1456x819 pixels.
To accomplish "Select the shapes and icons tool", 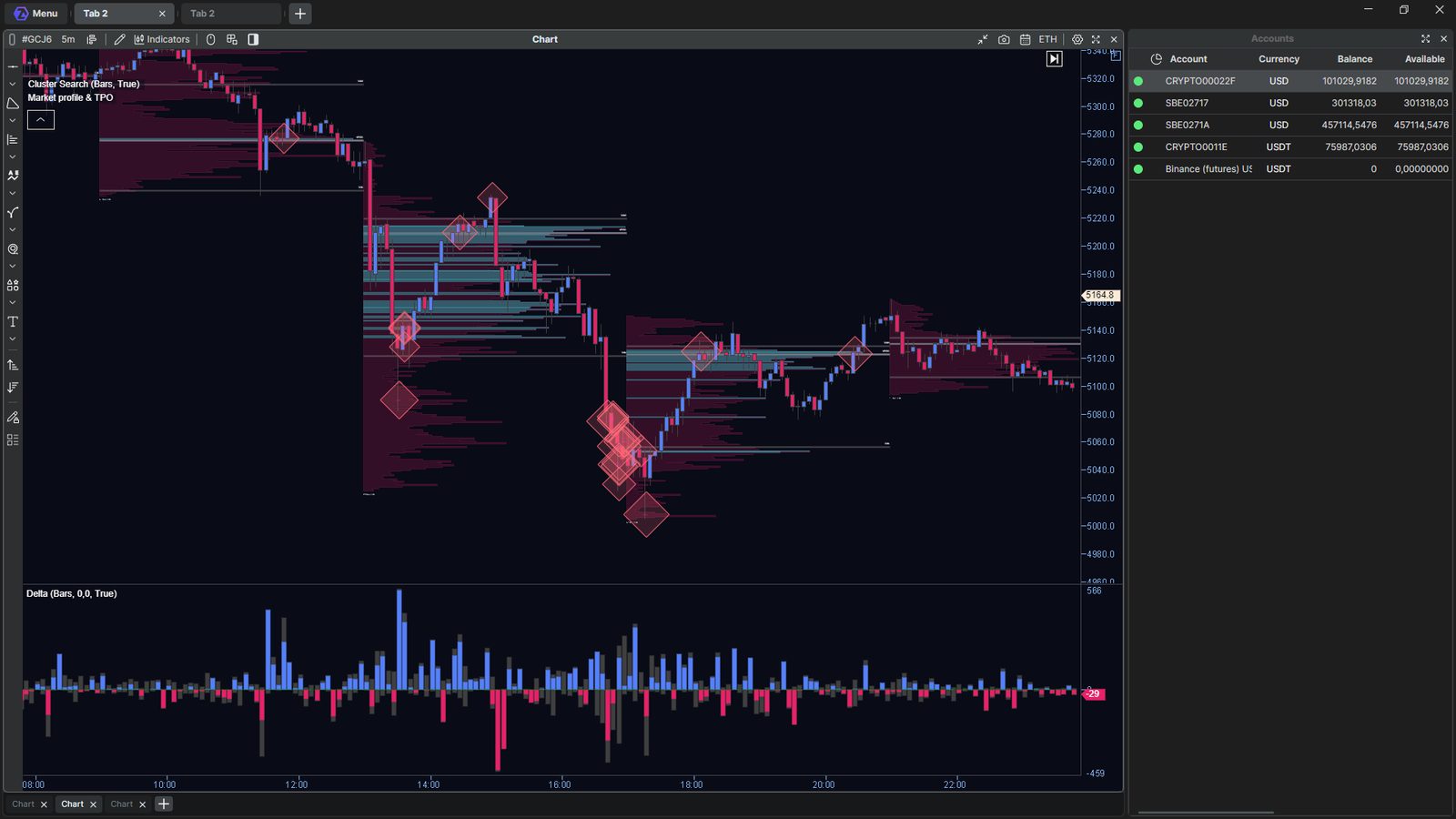I will [x=13, y=285].
